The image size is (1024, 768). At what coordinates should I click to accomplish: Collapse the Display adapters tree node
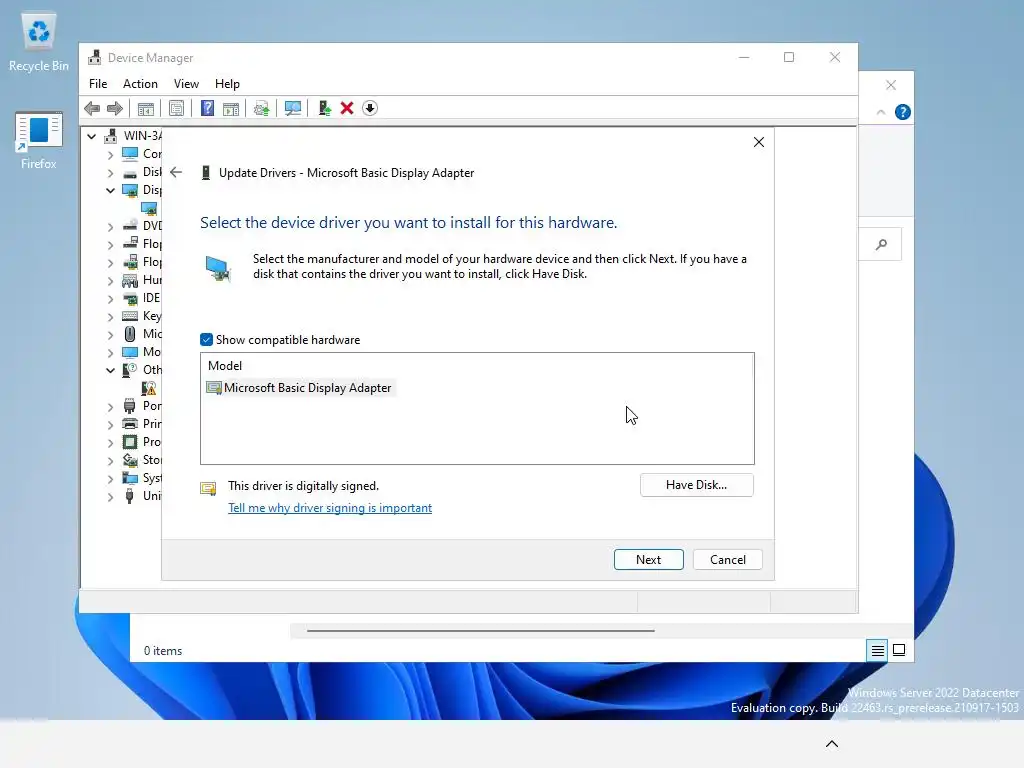pyautogui.click(x=110, y=190)
